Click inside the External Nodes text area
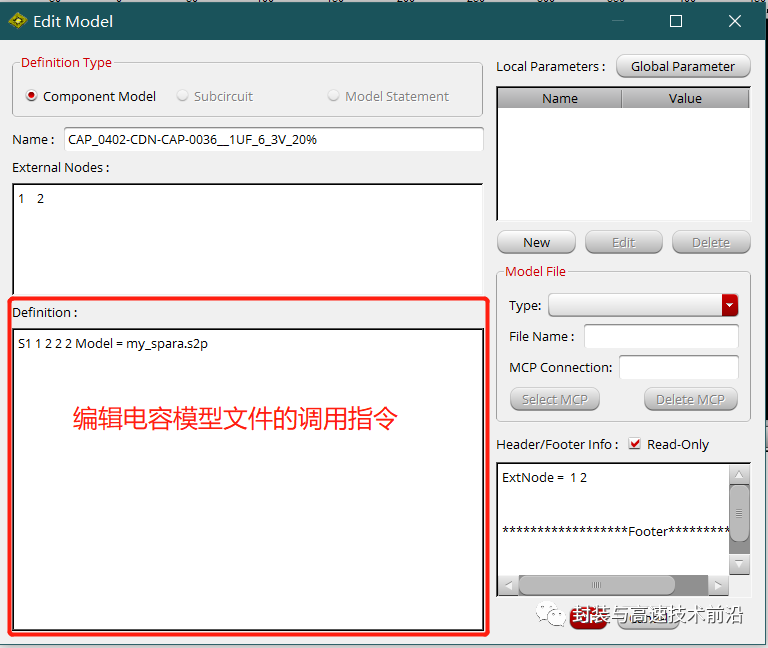768x648 pixels. [x=247, y=239]
